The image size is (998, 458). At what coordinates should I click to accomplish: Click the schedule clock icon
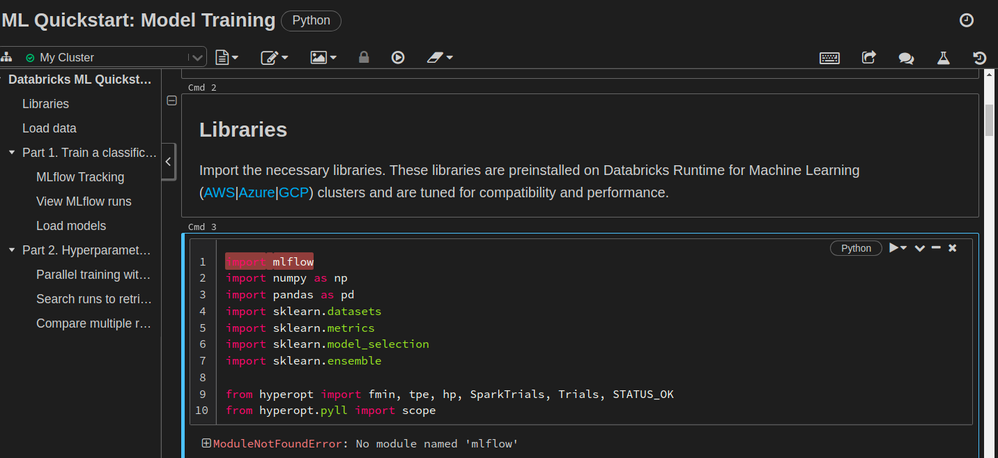(966, 20)
